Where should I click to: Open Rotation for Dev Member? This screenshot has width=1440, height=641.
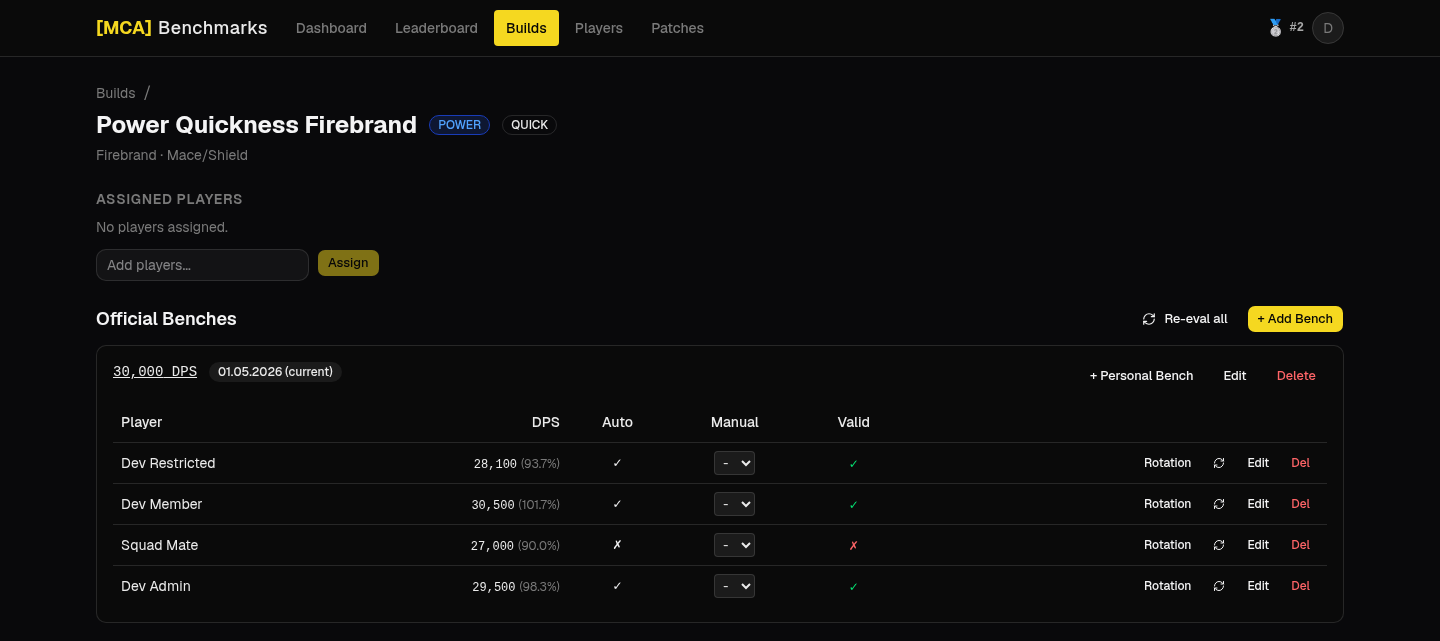1168,504
